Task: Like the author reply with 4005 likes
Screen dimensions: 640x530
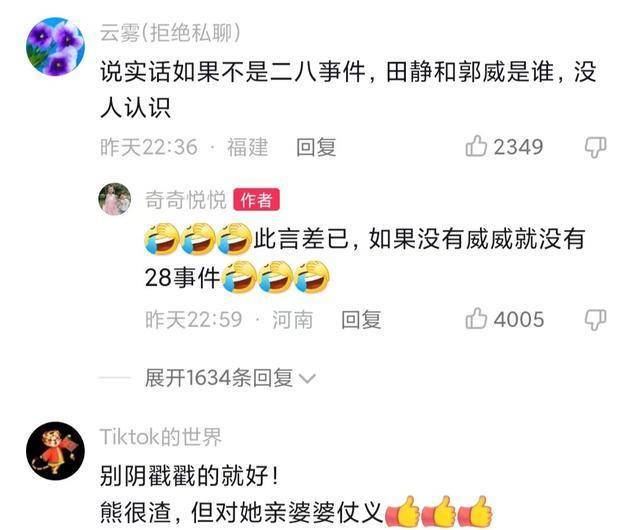Action: [x=476, y=318]
